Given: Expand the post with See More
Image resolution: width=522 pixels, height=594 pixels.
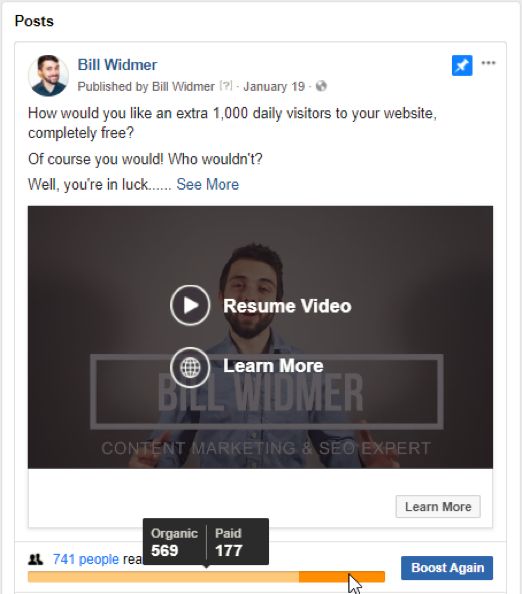Looking at the screenshot, I should click(x=208, y=184).
